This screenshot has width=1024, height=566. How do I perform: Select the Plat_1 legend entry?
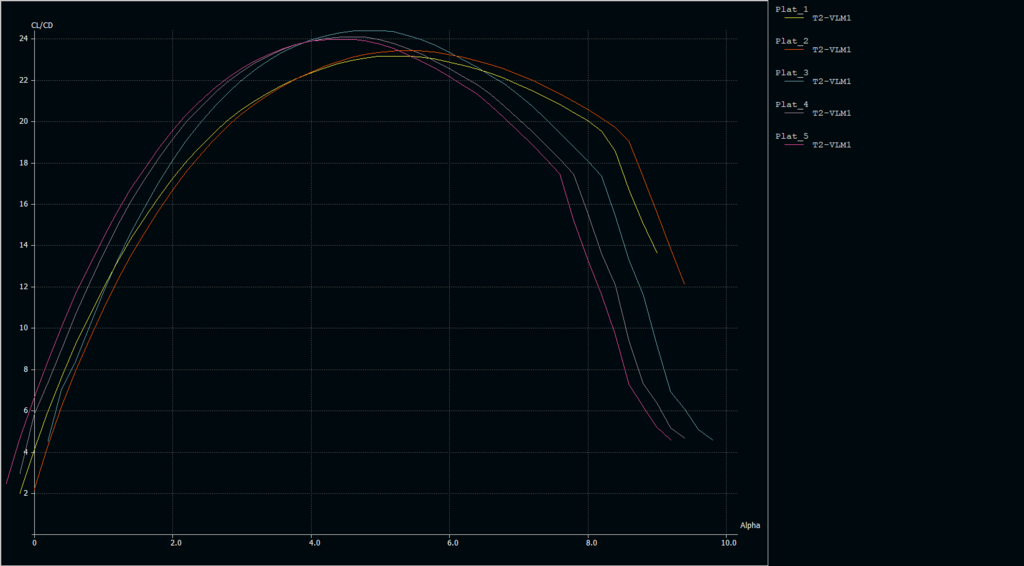point(792,9)
